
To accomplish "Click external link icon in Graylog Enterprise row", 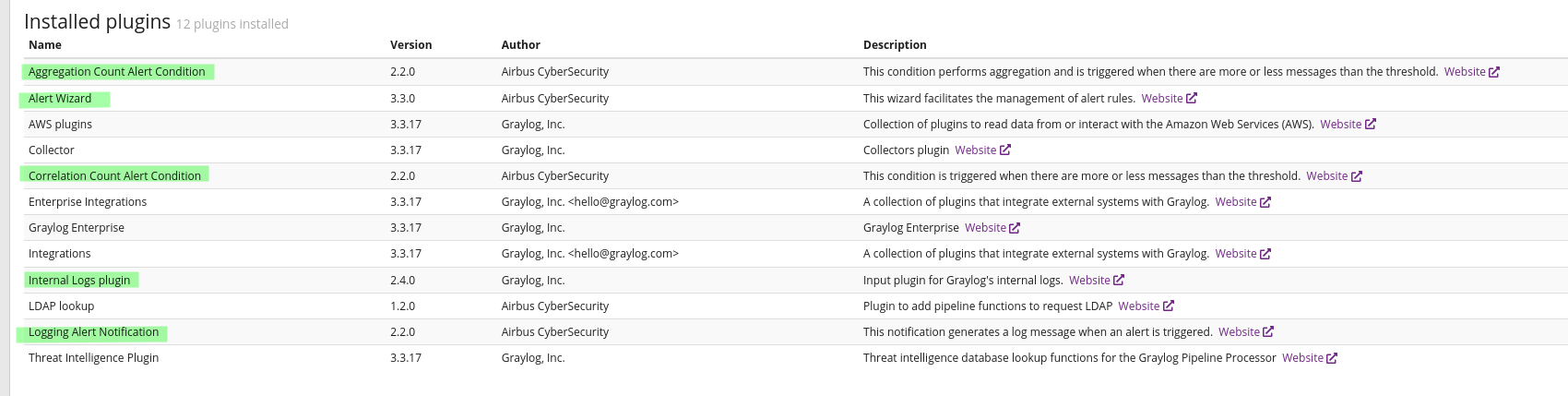I will coord(1015,227).
